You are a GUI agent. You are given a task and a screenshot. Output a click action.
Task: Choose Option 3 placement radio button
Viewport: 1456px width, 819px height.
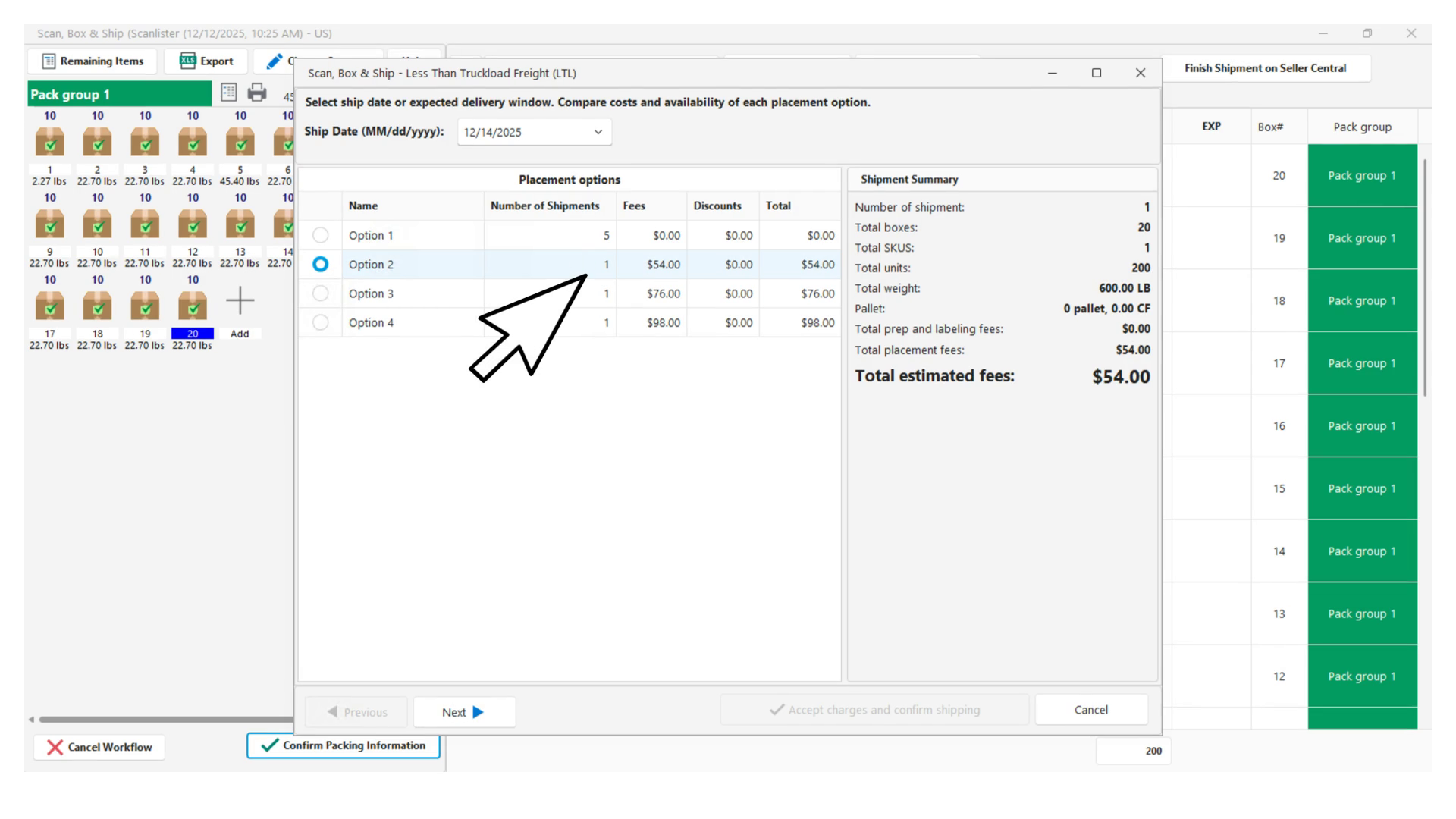click(x=321, y=293)
